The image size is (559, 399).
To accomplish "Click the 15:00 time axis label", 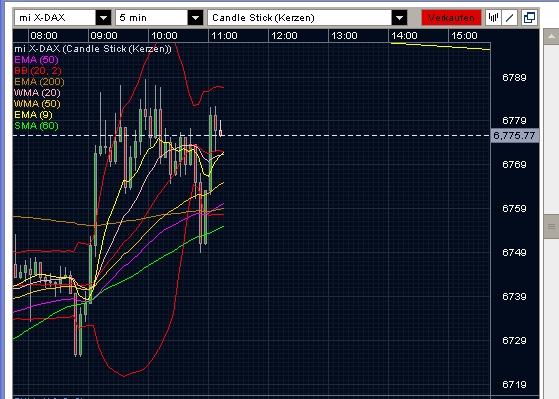I will (x=464, y=36).
